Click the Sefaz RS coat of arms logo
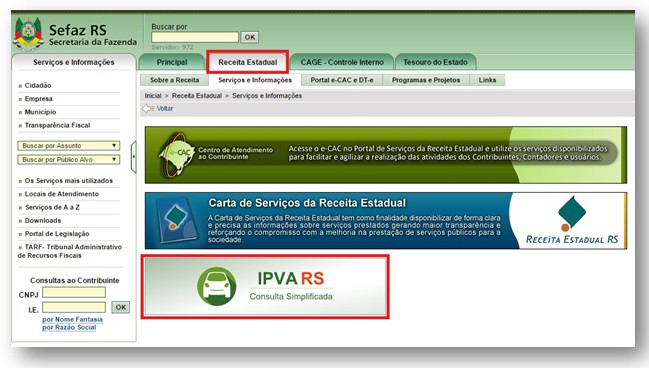Image resolution: width=649 pixels, height=368 pixels. click(x=28, y=34)
